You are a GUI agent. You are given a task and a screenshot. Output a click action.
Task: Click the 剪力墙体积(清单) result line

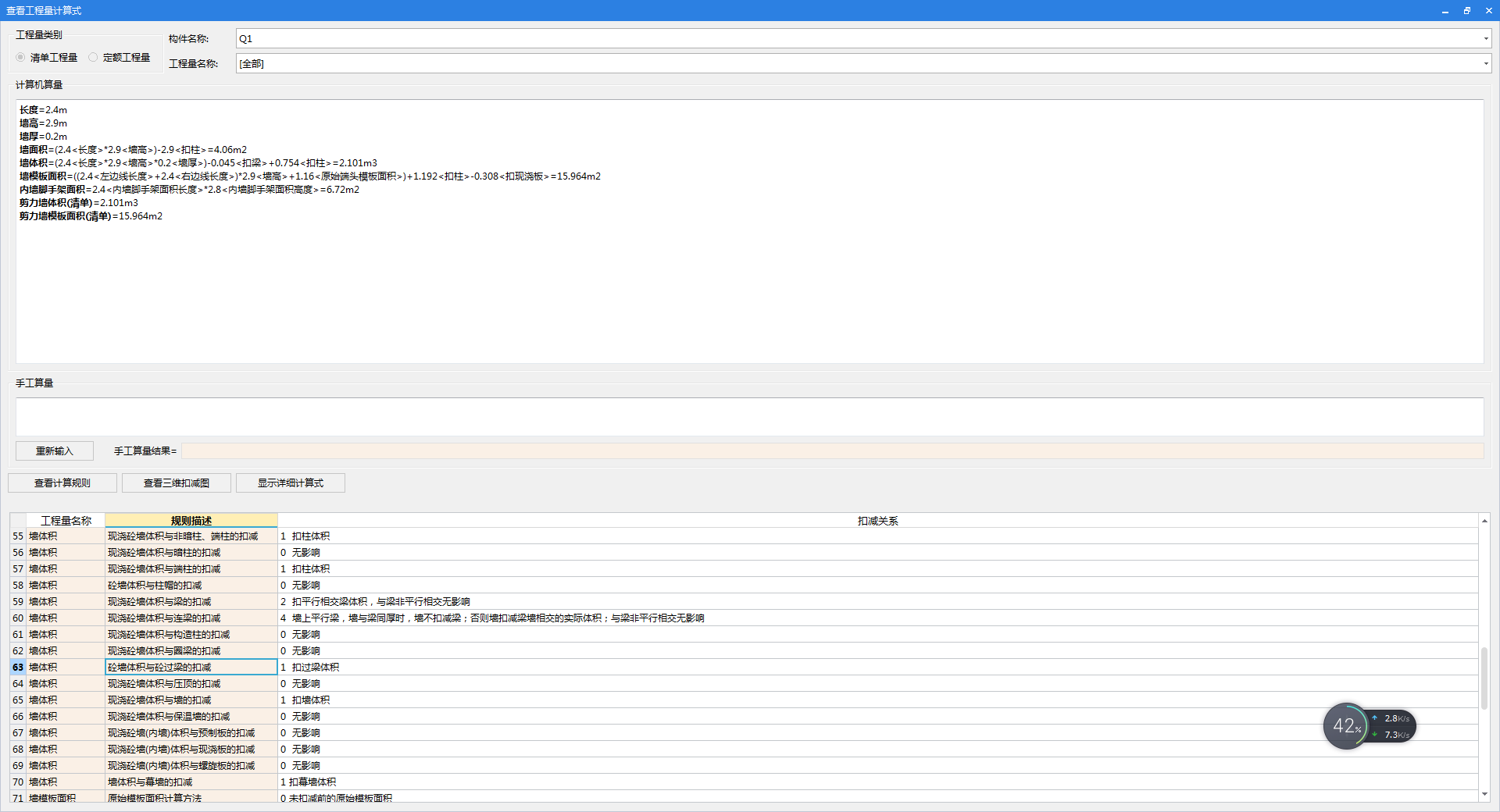click(x=79, y=203)
